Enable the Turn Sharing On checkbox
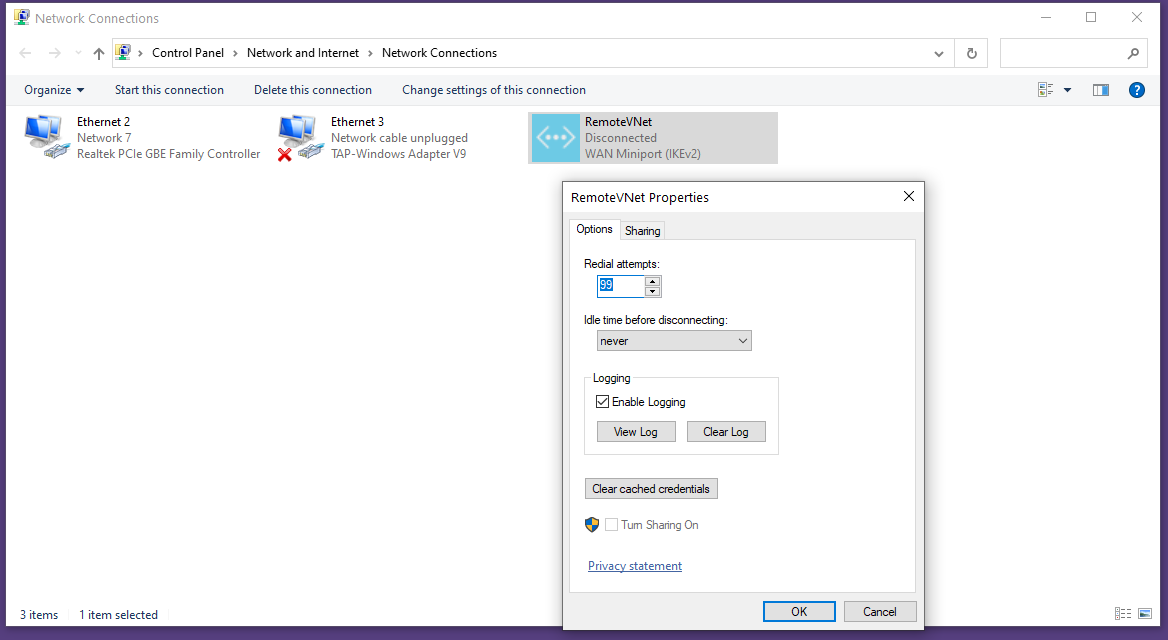The width and height of the screenshot is (1168, 640). point(611,524)
